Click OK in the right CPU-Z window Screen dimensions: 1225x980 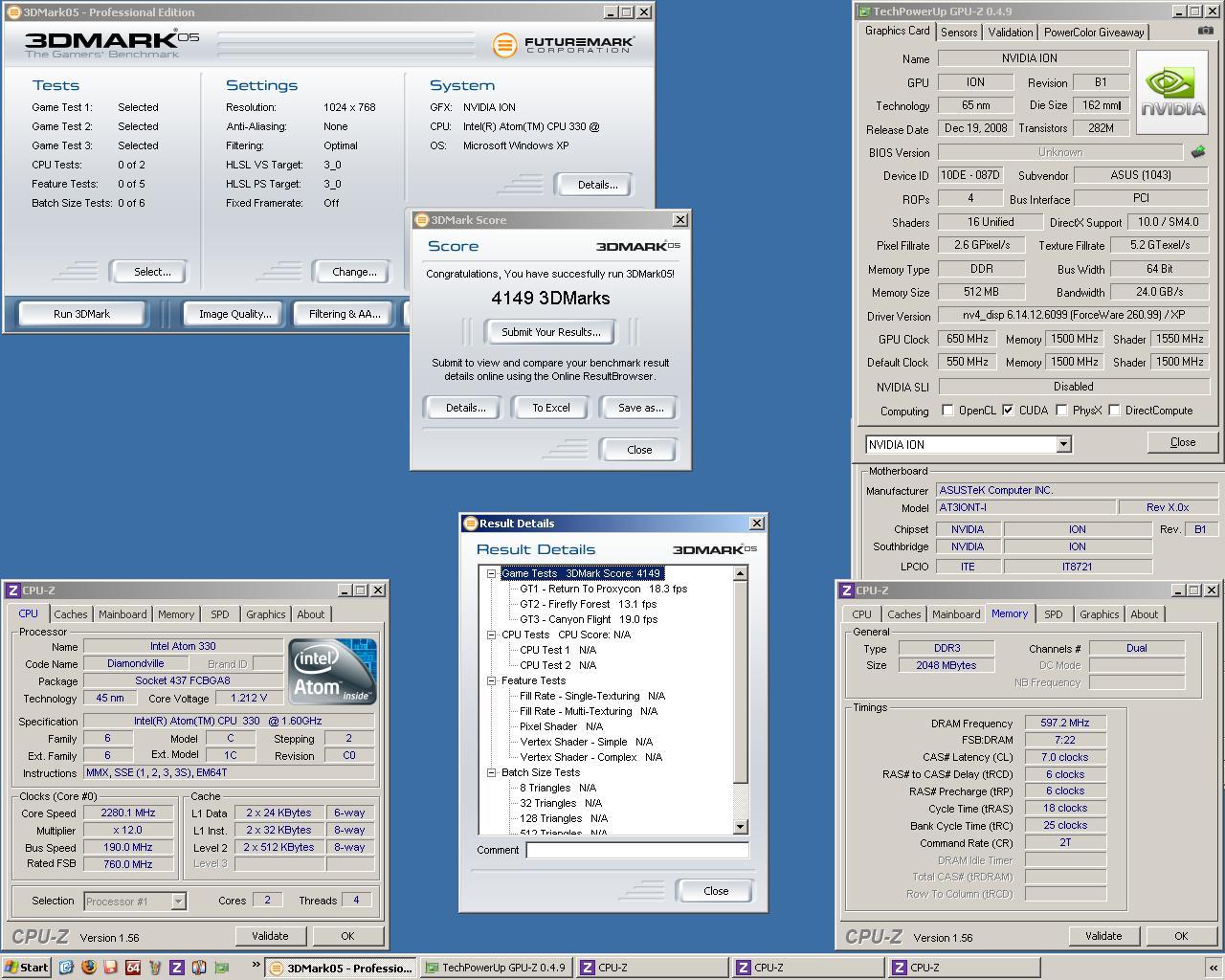click(x=1181, y=936)
